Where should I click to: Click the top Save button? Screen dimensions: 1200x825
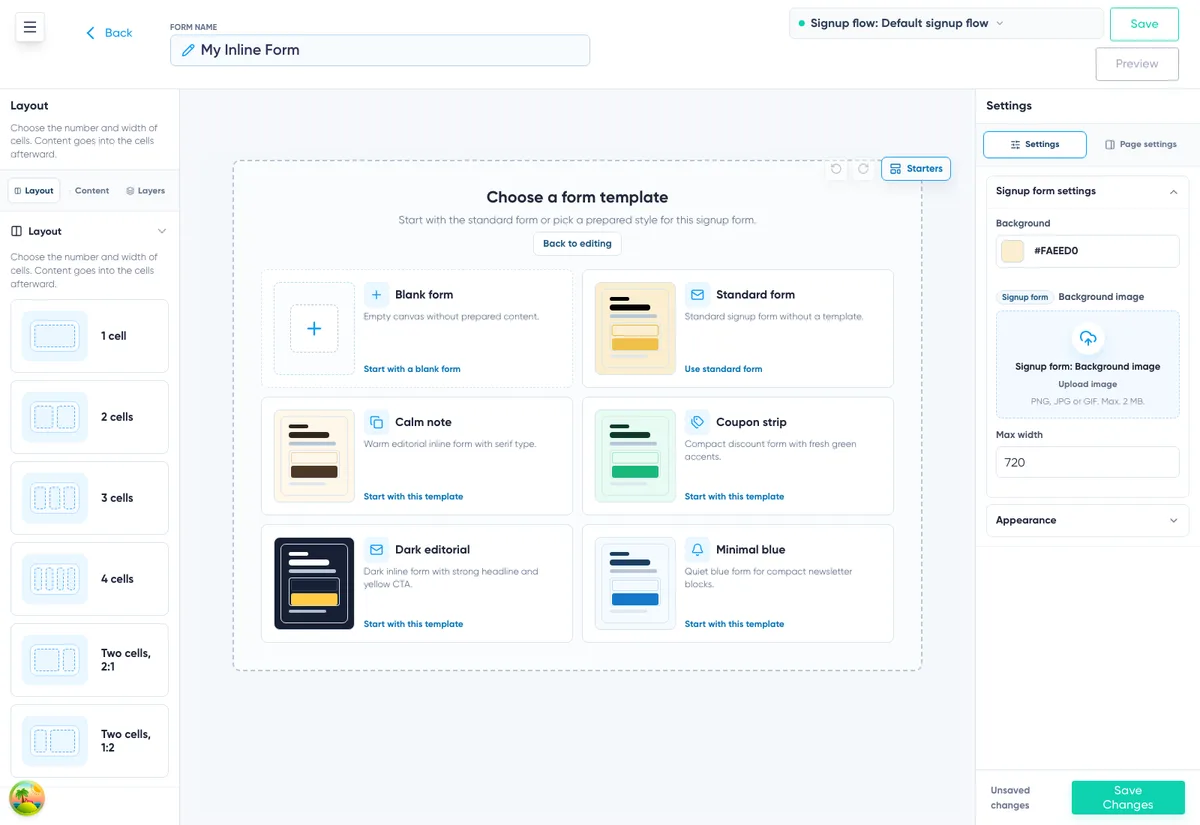tap(1144, 24)
